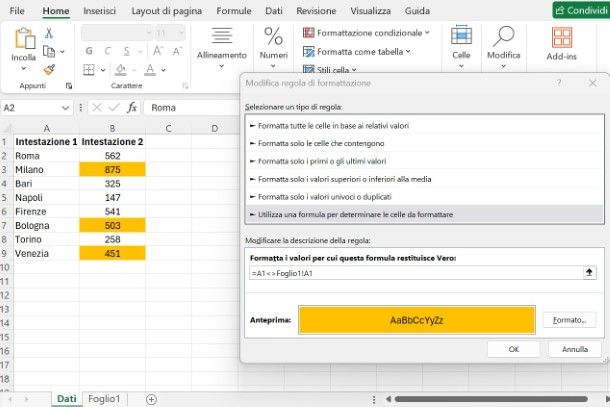610x407 pixels.
Task: Expand the Borders dropdown arrow
Action: click(x=103, y=70)
